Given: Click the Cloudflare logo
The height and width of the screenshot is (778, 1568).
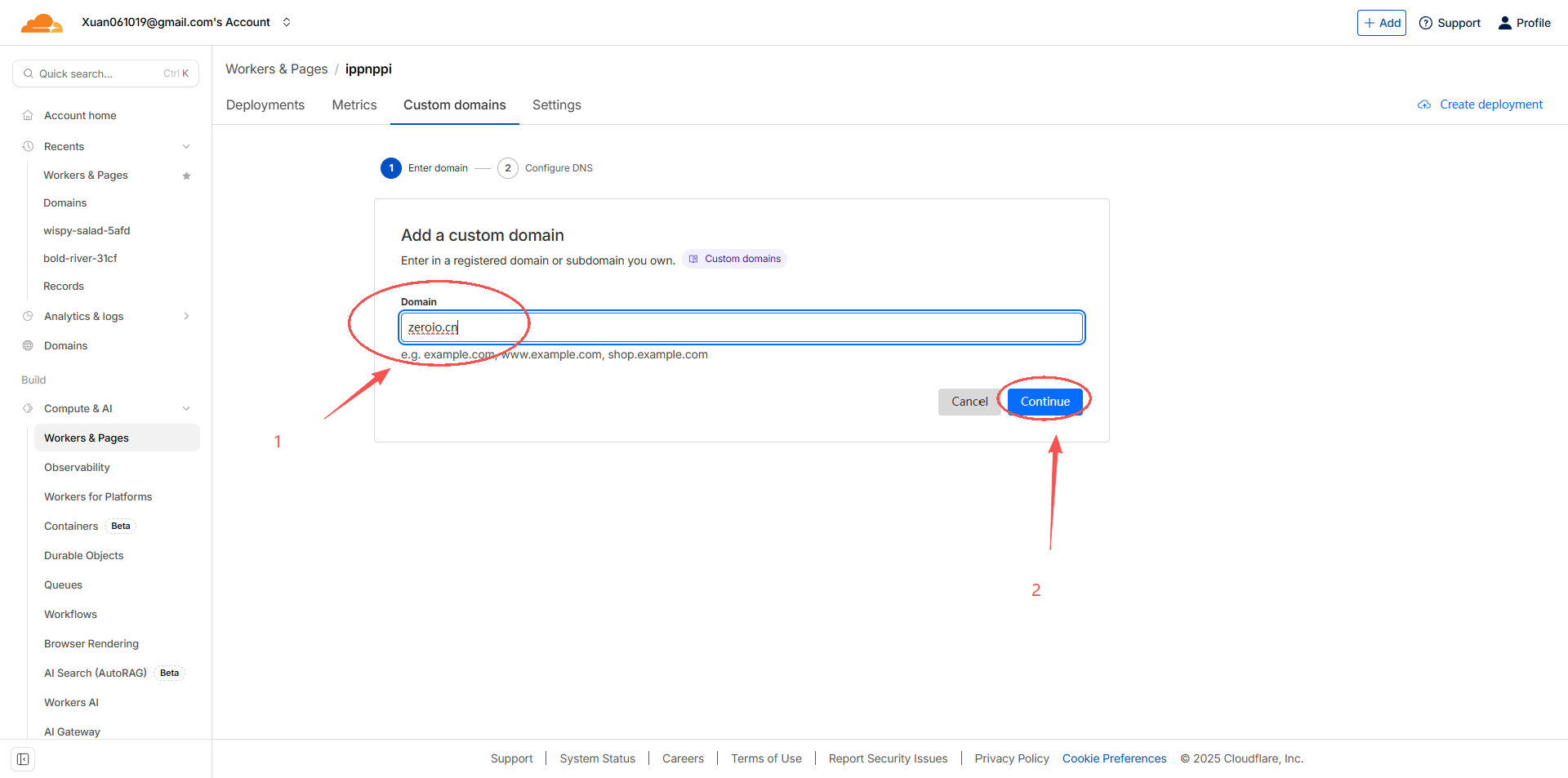Looking at the screenshot, I should click(x=42, y=23).
